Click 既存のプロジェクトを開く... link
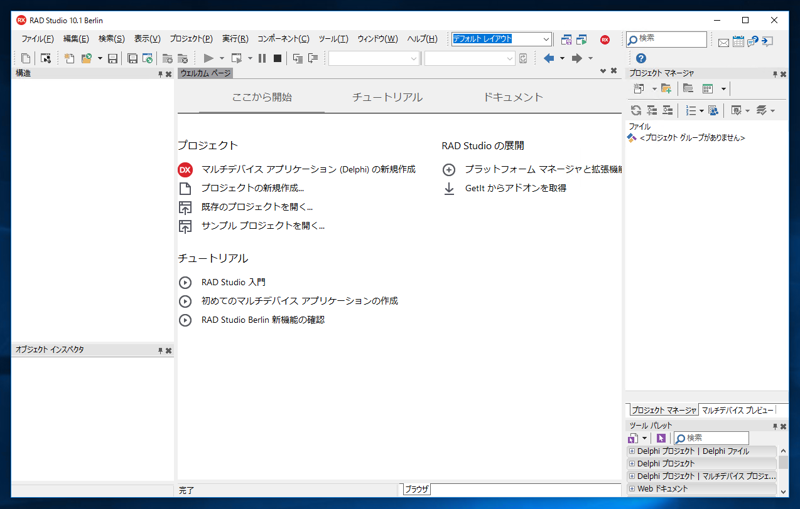800x509 pixels. [x=257, y=207]
